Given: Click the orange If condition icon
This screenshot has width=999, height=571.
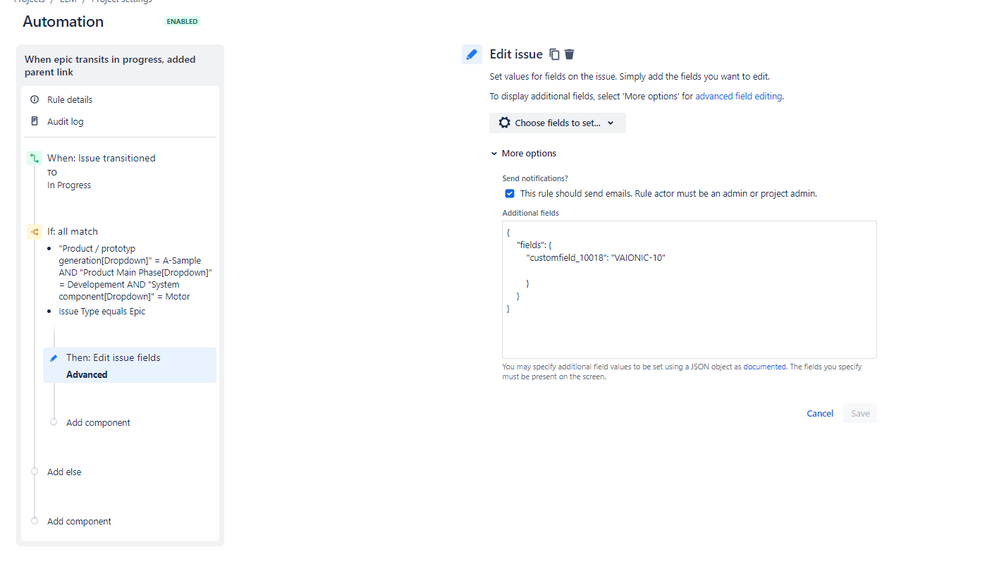Looking at the screenshot, I should pos(34,231).
